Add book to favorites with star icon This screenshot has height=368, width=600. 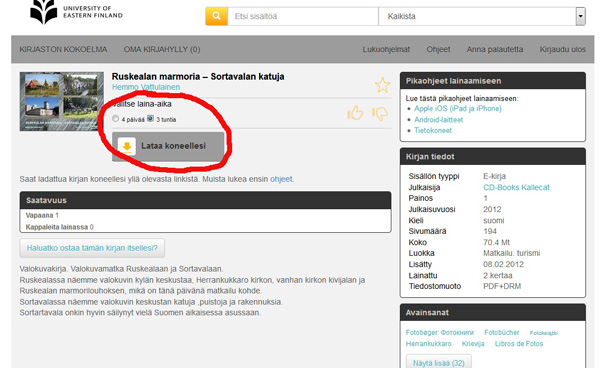(x=382, y=85)
